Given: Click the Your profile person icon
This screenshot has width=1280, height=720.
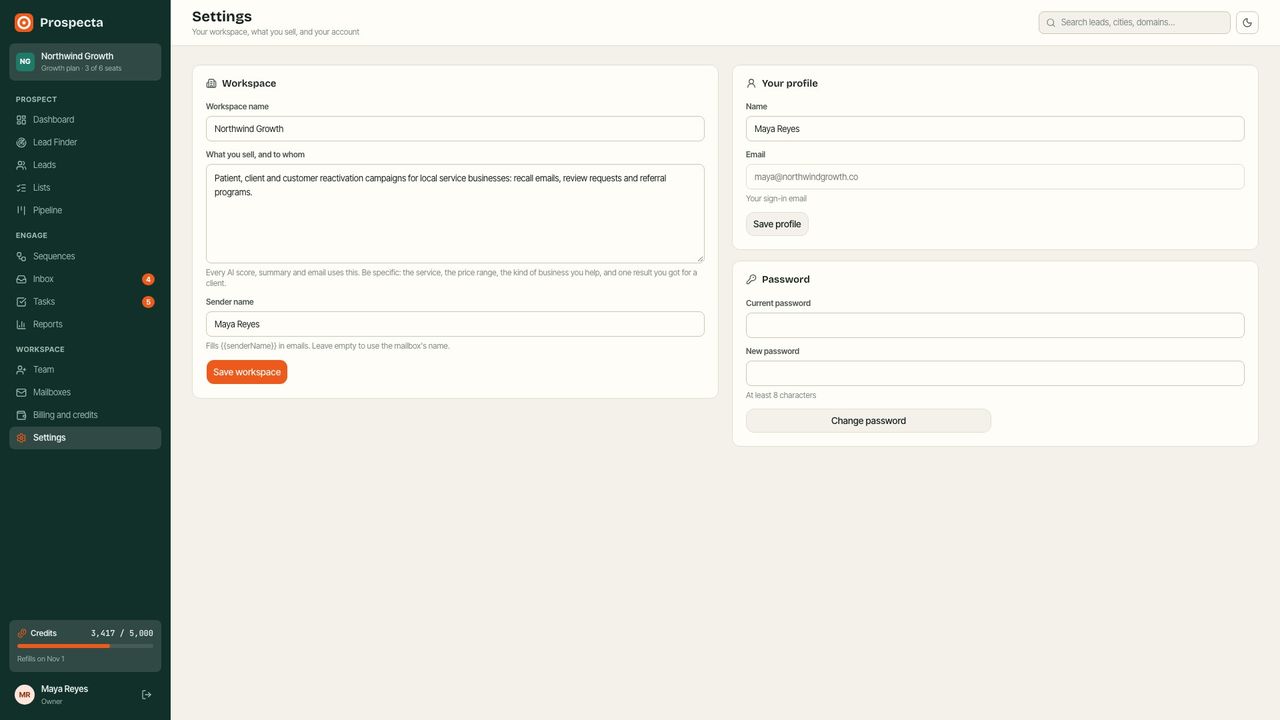Looking at the screenshot, I should click(751, 84).
